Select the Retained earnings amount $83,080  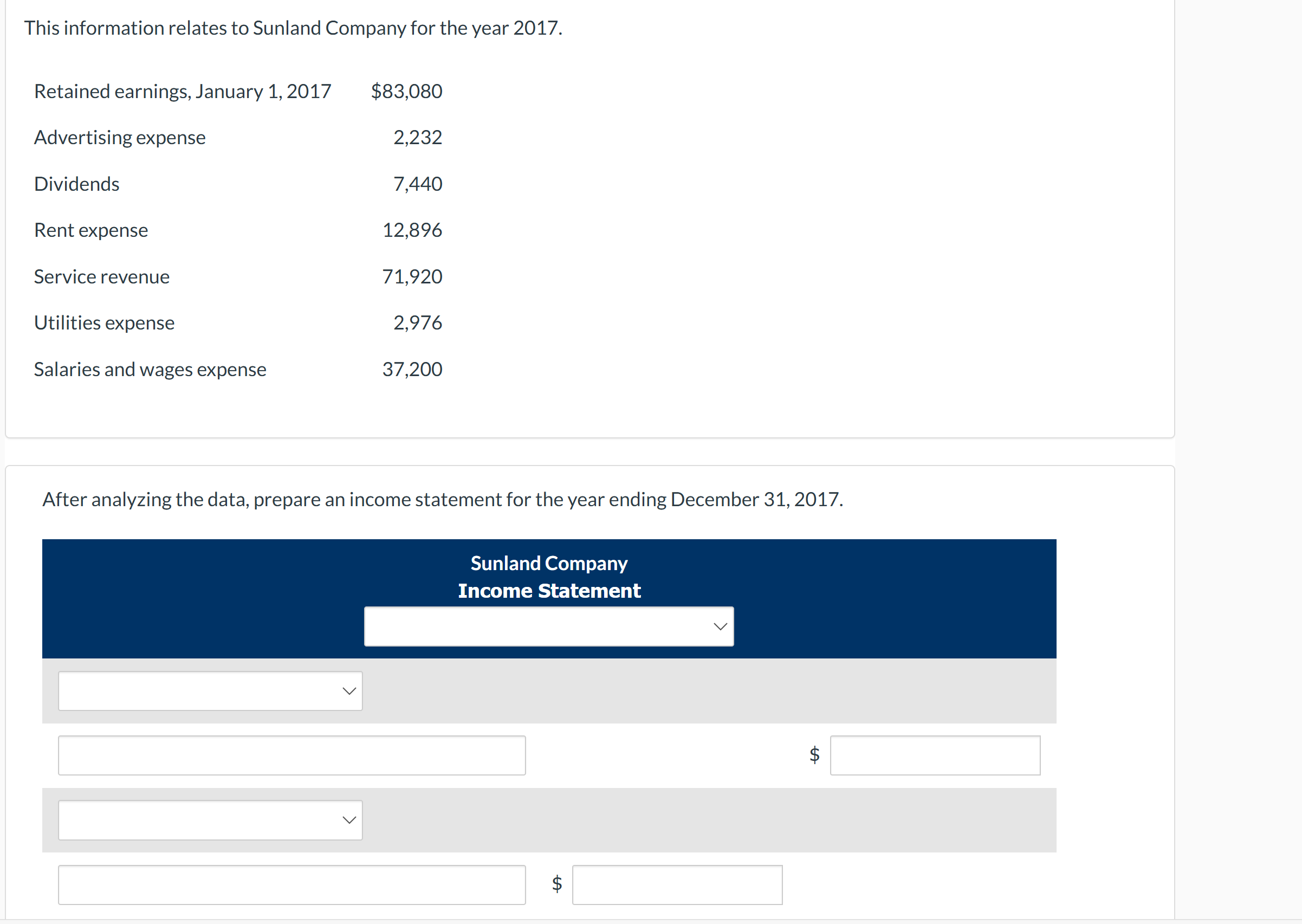[x=406, y=91]
